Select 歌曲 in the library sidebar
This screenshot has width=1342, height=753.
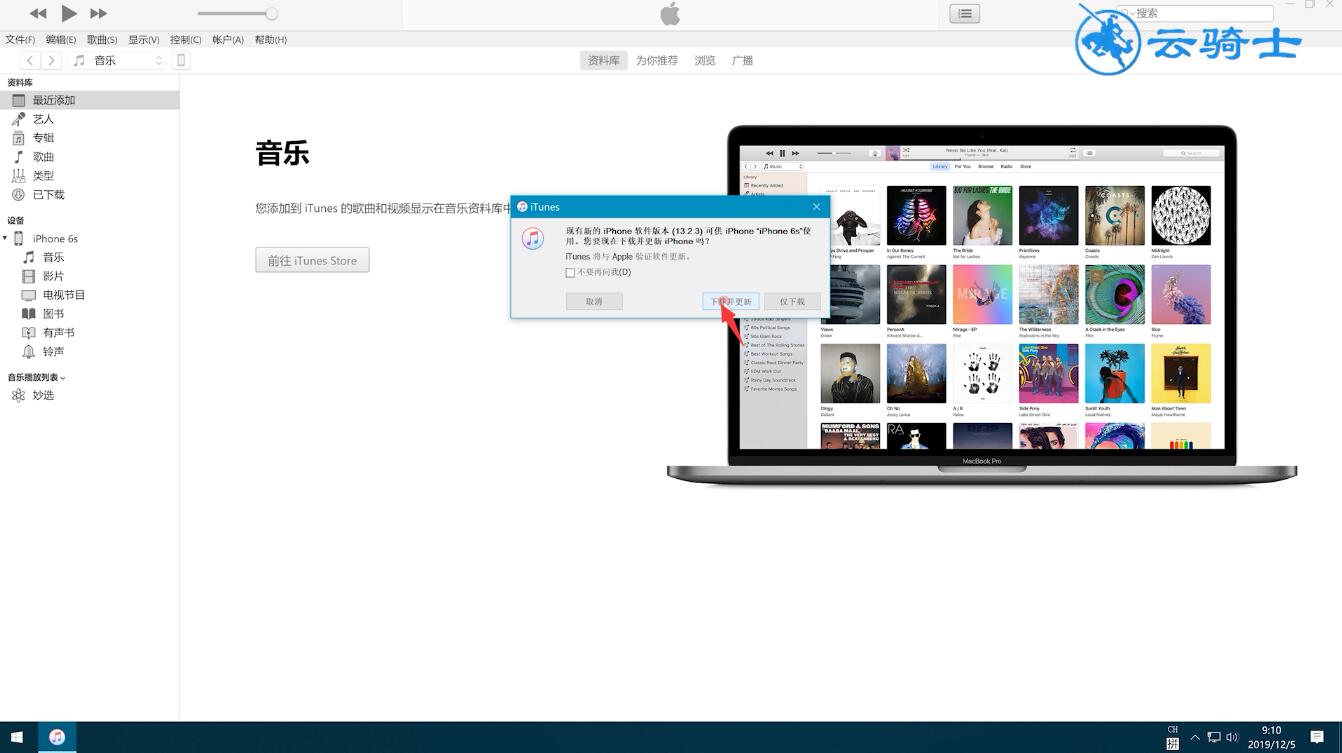click(89, 157)
